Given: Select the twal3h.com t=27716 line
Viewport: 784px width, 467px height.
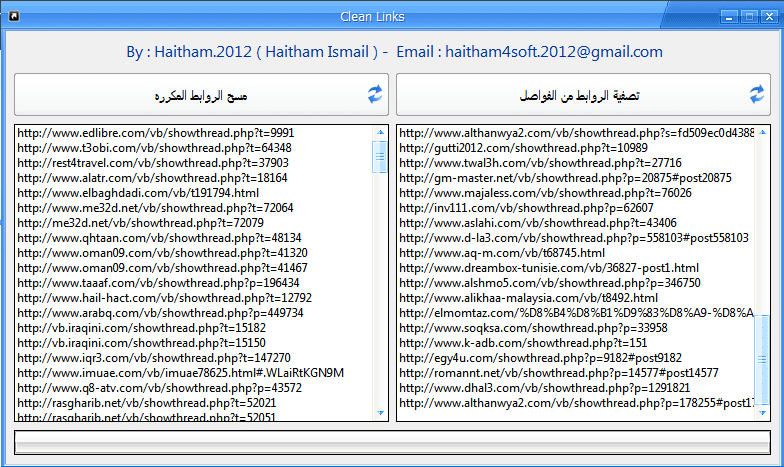Looking at the screenshot, I should pyautogui.click(x=540, y=163).
